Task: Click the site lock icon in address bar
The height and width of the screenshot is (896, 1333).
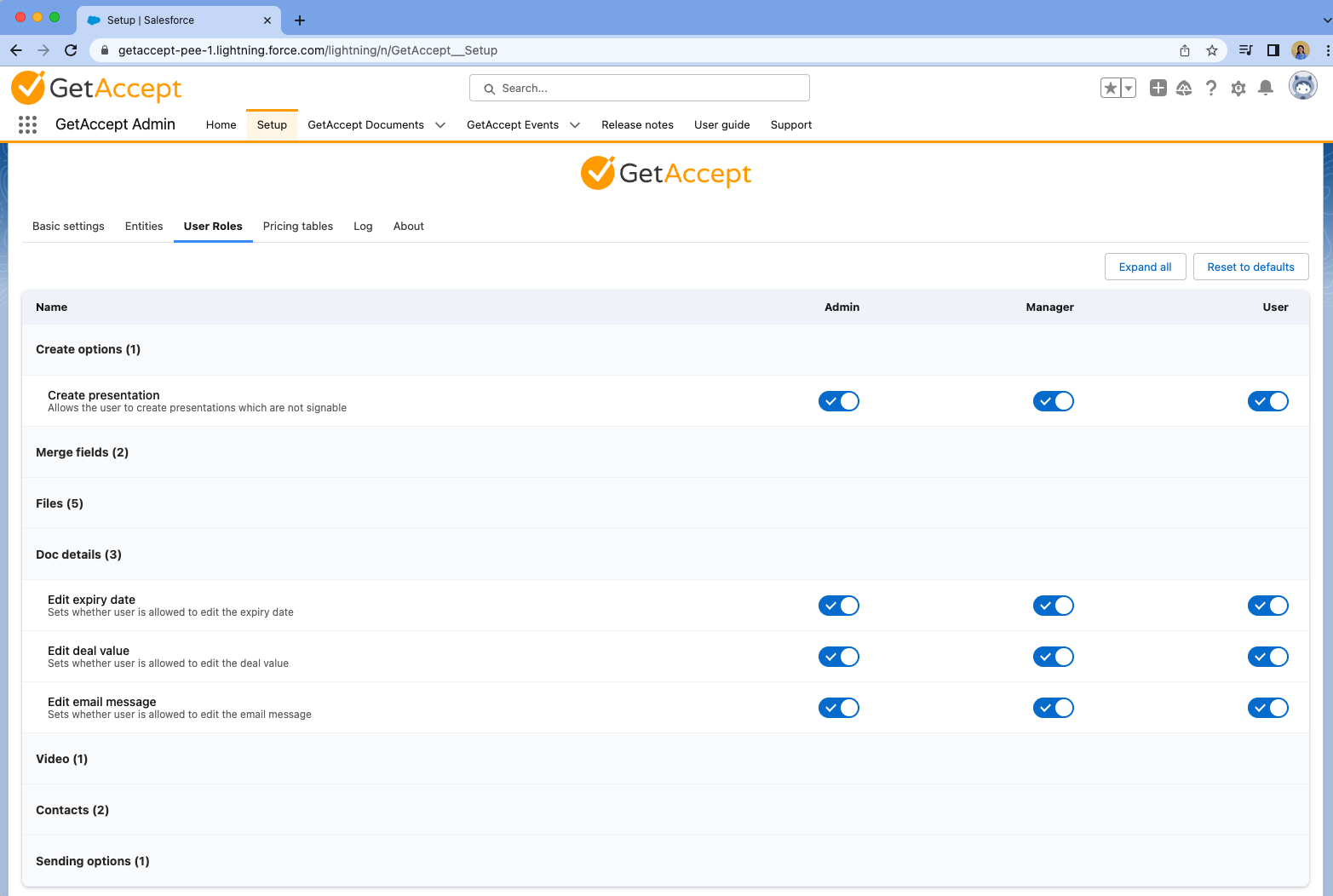Action: pyautogui.click(x=105, y=50)
